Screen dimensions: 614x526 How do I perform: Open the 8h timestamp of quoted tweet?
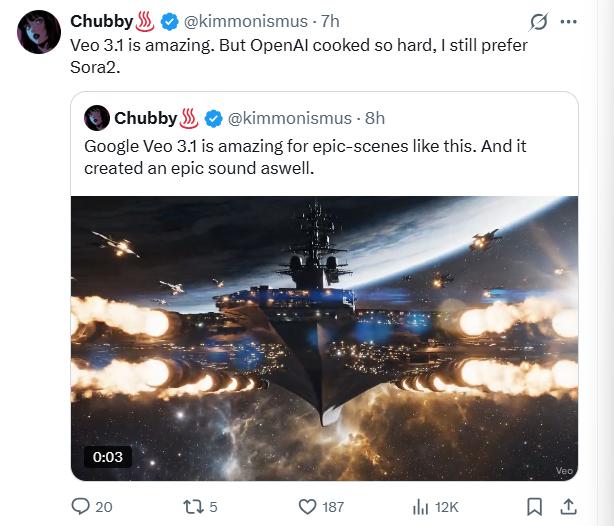pyautogui.click(x=375, y=118)
